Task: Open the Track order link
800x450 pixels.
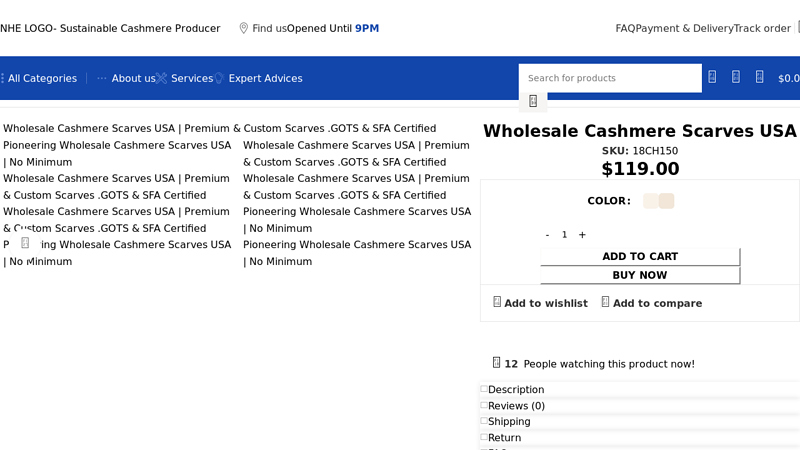Action: [762, 29]
